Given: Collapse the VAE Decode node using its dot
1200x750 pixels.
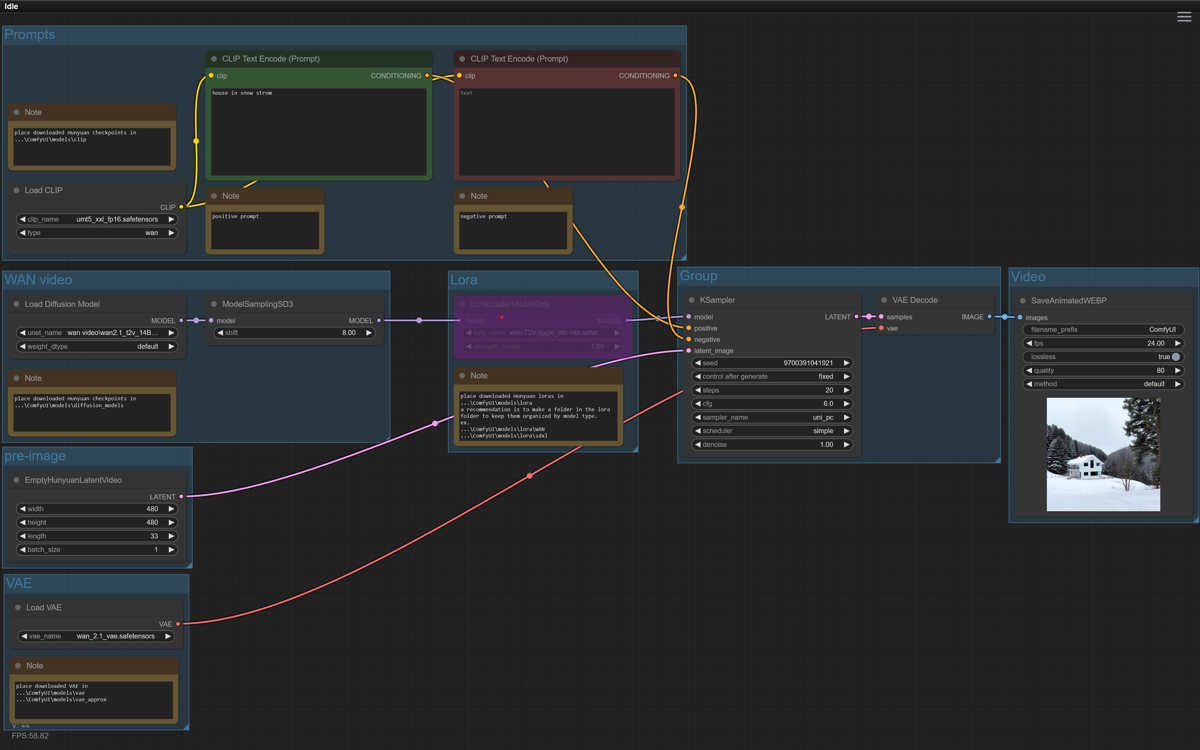Looking at the screenshot, I should pyautogui.click(x=884, y=300).
